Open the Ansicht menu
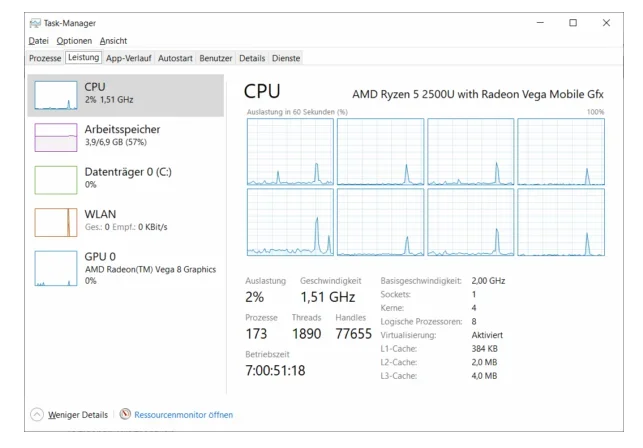643x448 pixels. [113, 41]
